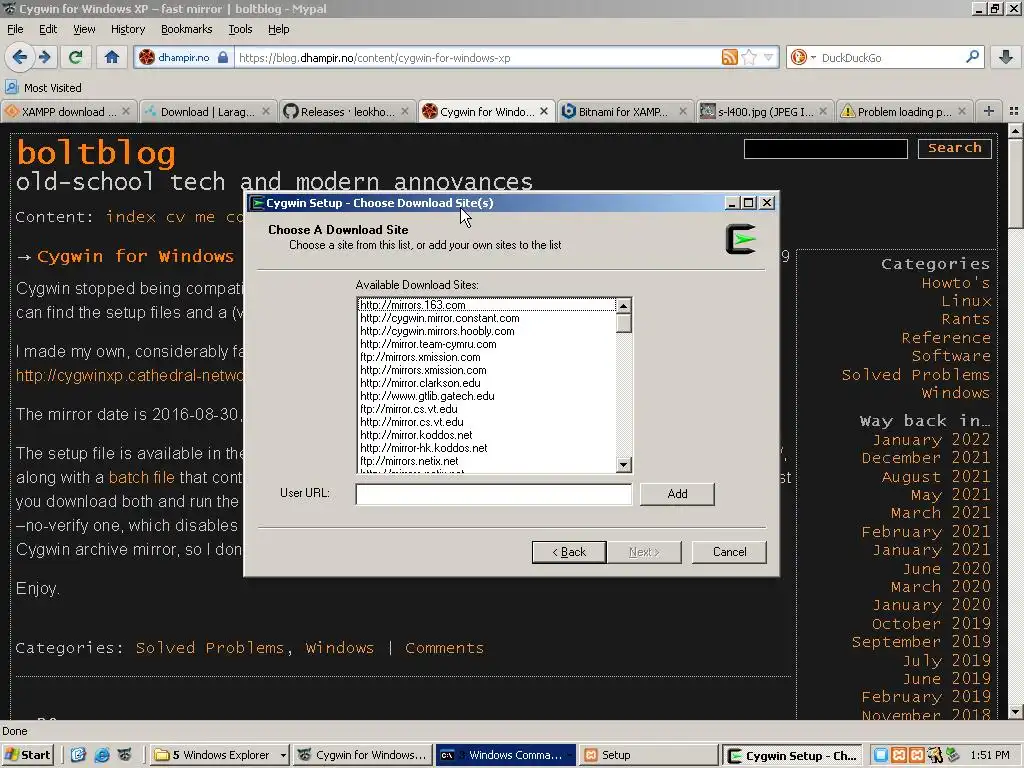Open a new tab with plus button
The image size is (1024, 768).
click(x=989, y=111)
